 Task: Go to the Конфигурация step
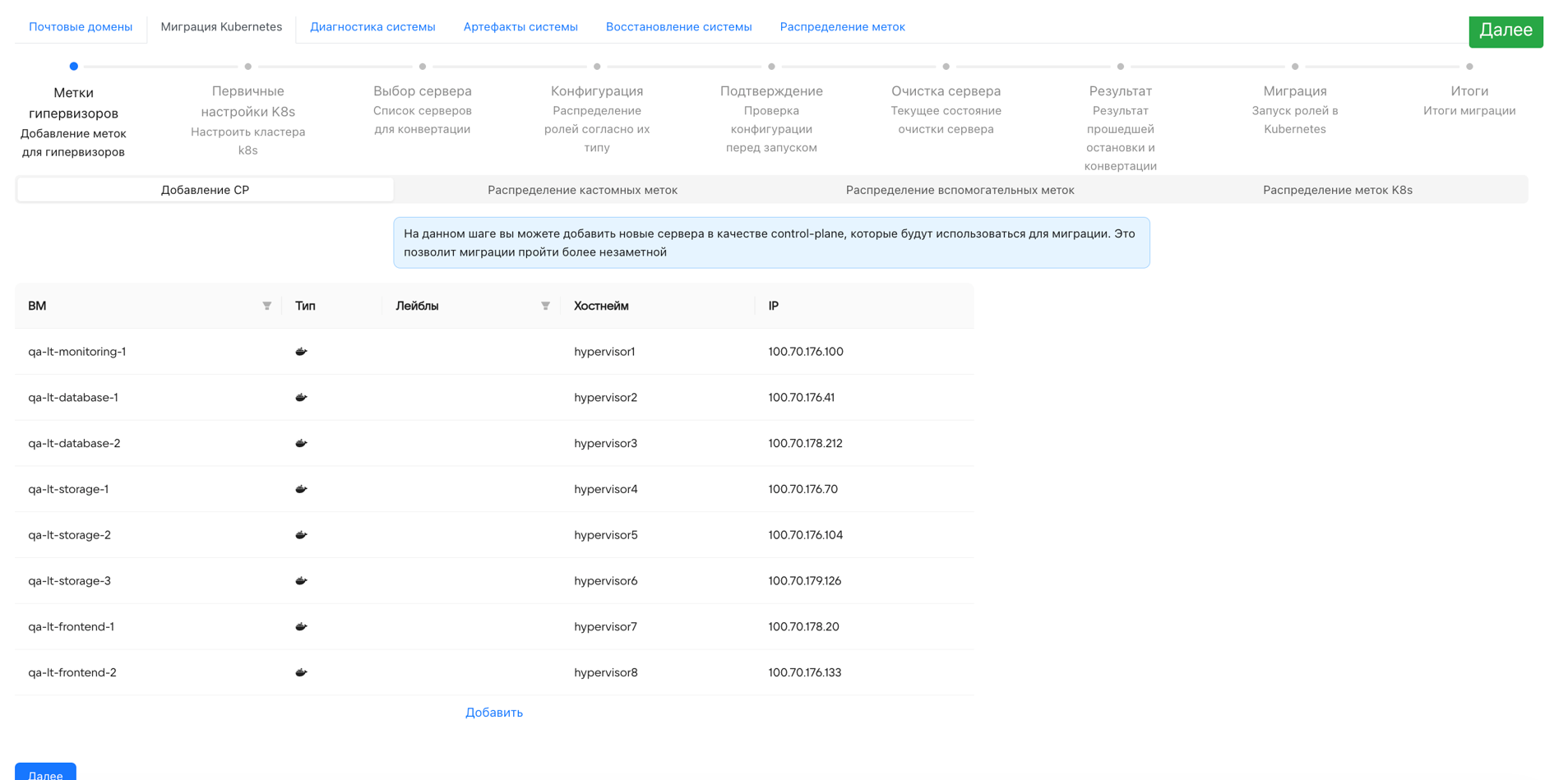click(x=597, y=111)
